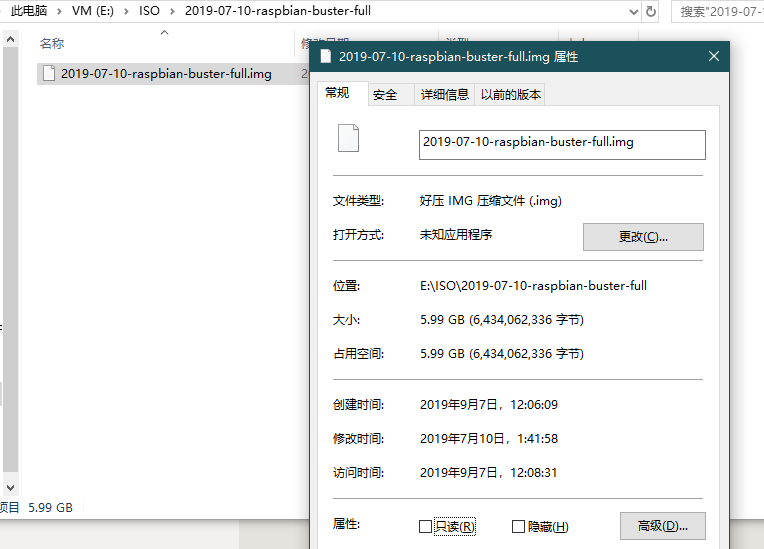The height and width of the screenshot is (549, 764).
Task: Open the 详细信息 tab
Action: [x=444, y=95]
